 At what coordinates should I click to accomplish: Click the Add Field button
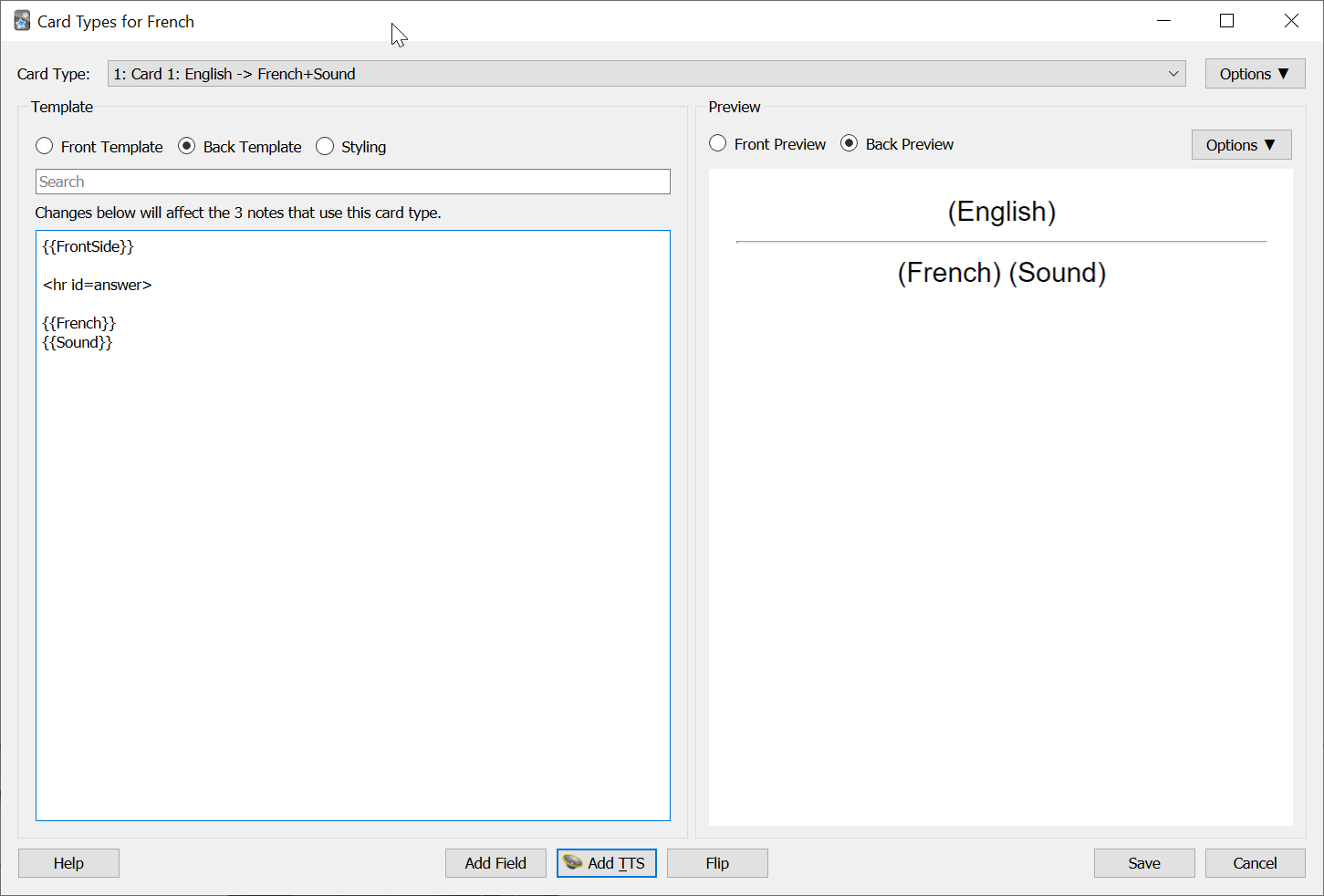coord(495,862)
